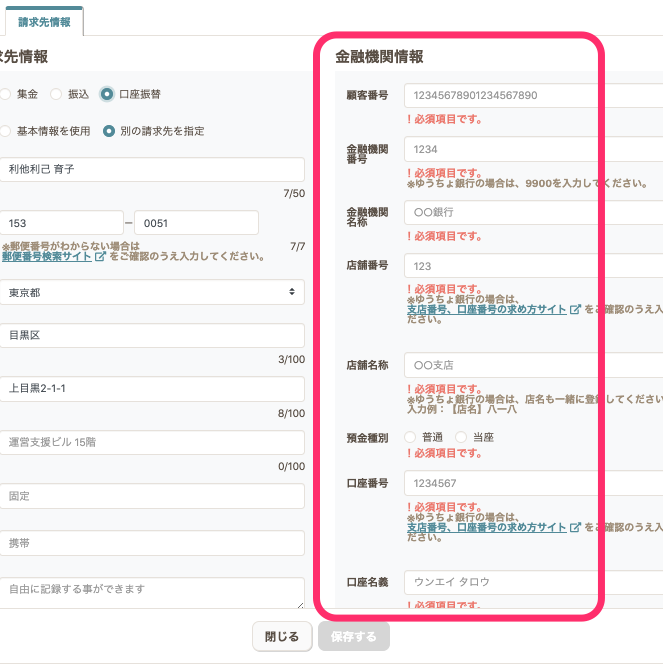Viewport: 663px width, 664px height.
Task: Choose the 口座振替 radio button
Action: (x=107, y=94)
